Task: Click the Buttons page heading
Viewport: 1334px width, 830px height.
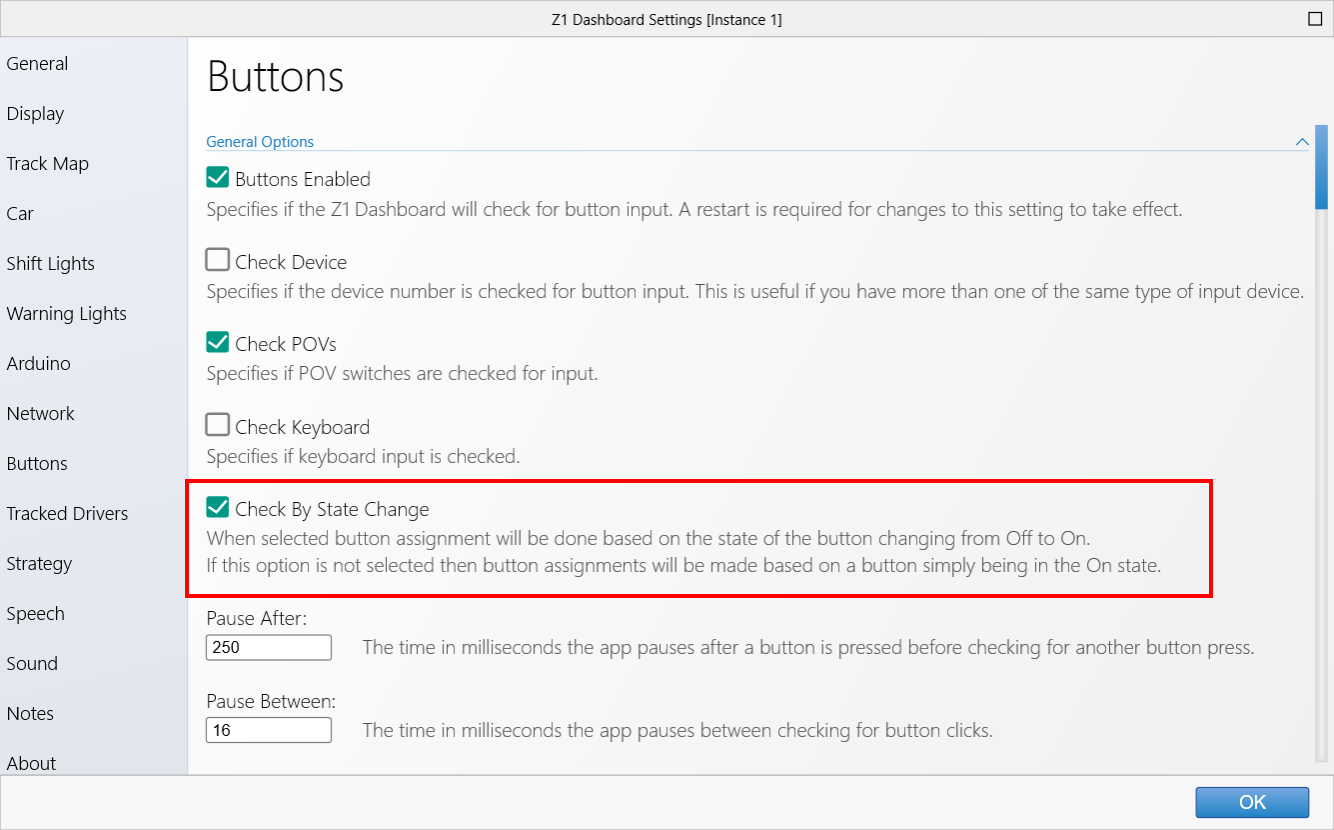Action: (275, 77)
